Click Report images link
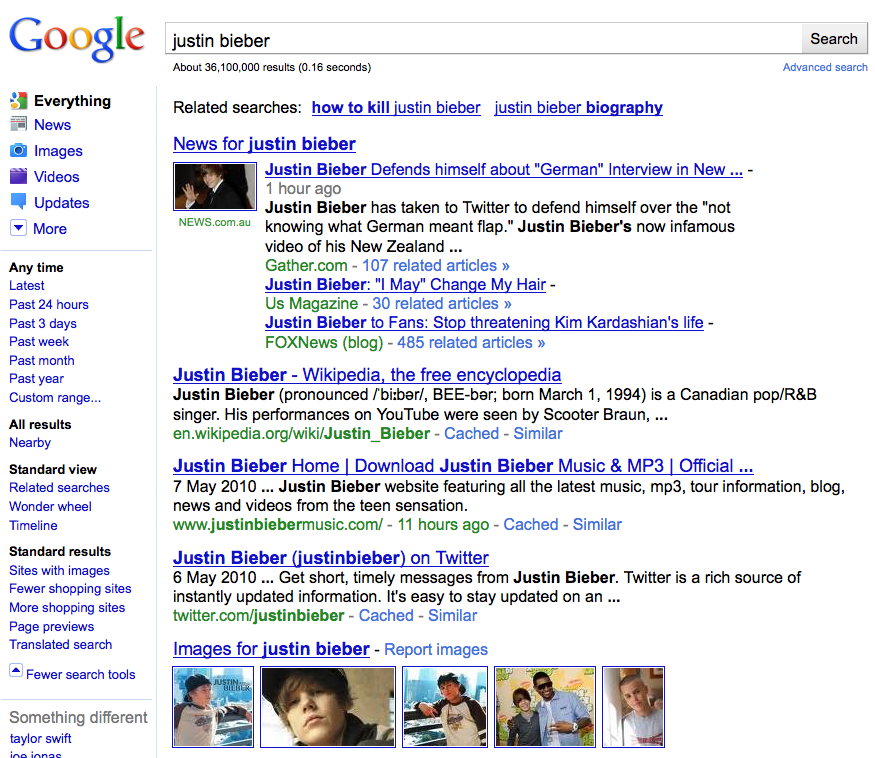Image resolution: width=875 pixels, height=758 pixels. tap(436, 650)
